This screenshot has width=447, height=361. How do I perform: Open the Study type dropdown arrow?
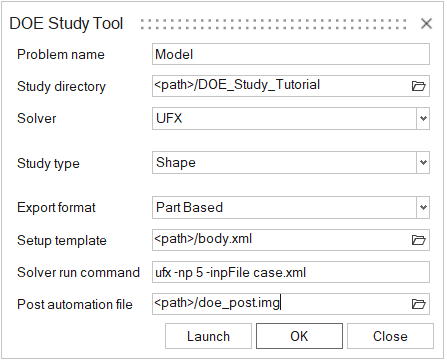(x=423, y=163)
